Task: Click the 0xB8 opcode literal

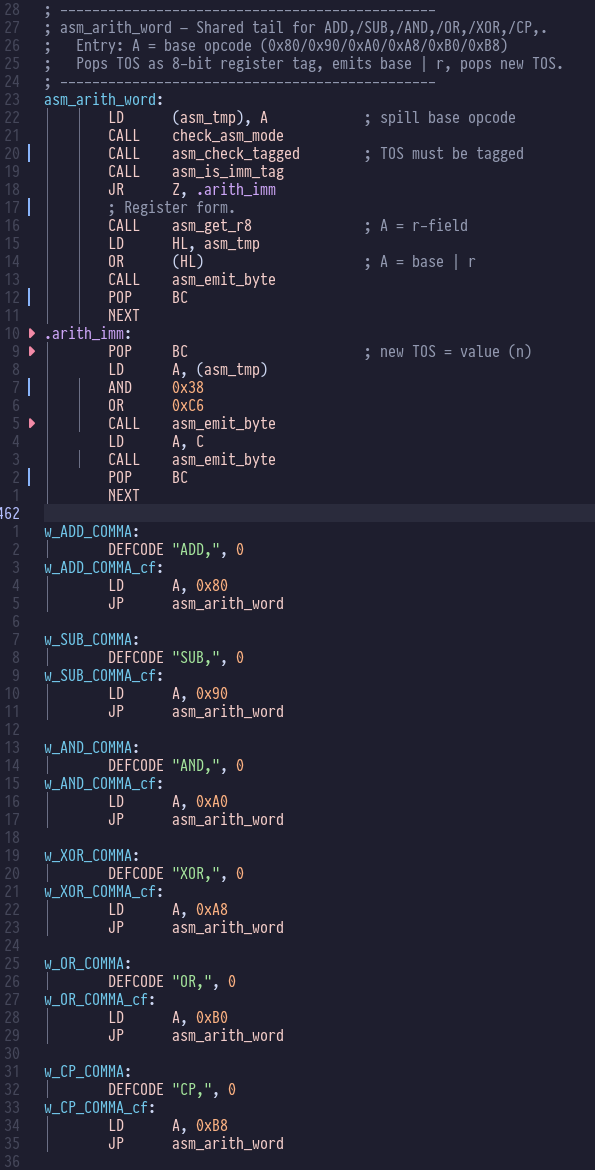Action: click(212, 1125)
